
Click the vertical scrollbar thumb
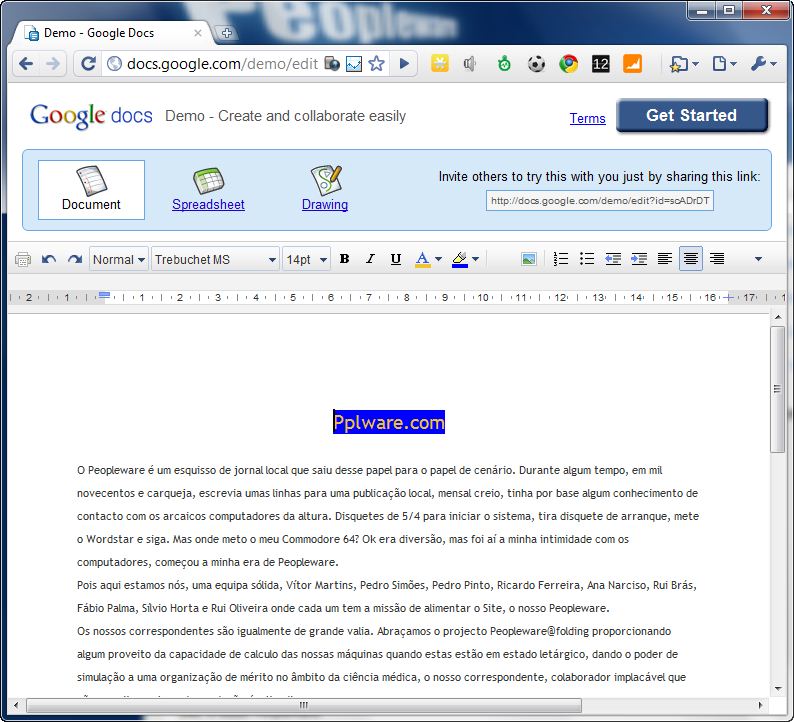[777, 389]
